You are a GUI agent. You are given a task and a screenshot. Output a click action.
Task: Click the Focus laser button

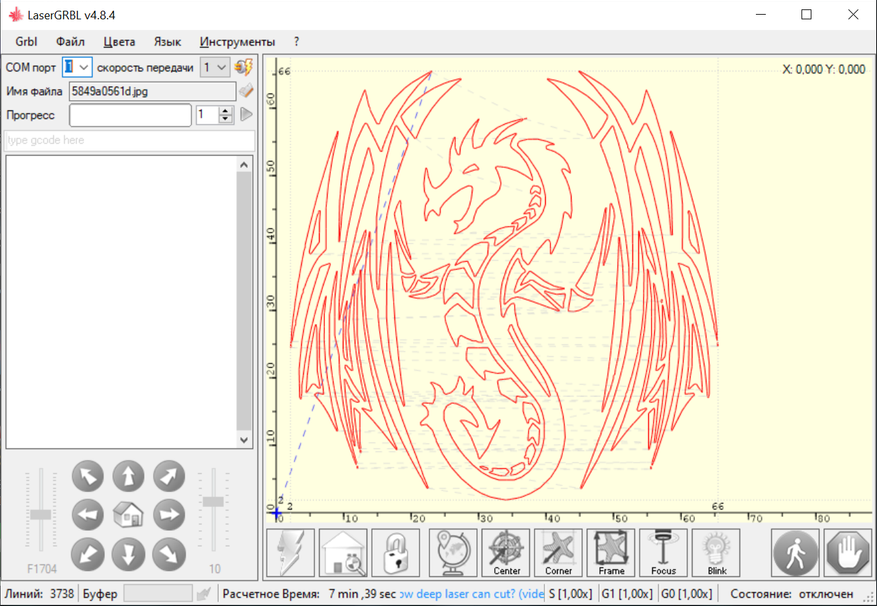tap(663, 553)
